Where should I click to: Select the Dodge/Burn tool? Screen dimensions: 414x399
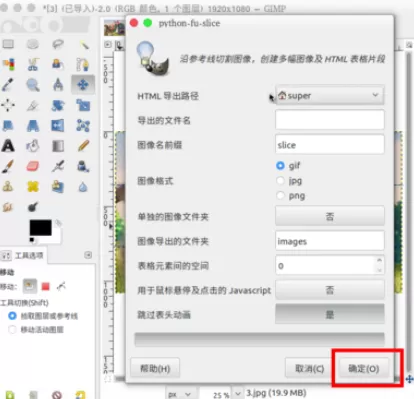coord(33,207)
